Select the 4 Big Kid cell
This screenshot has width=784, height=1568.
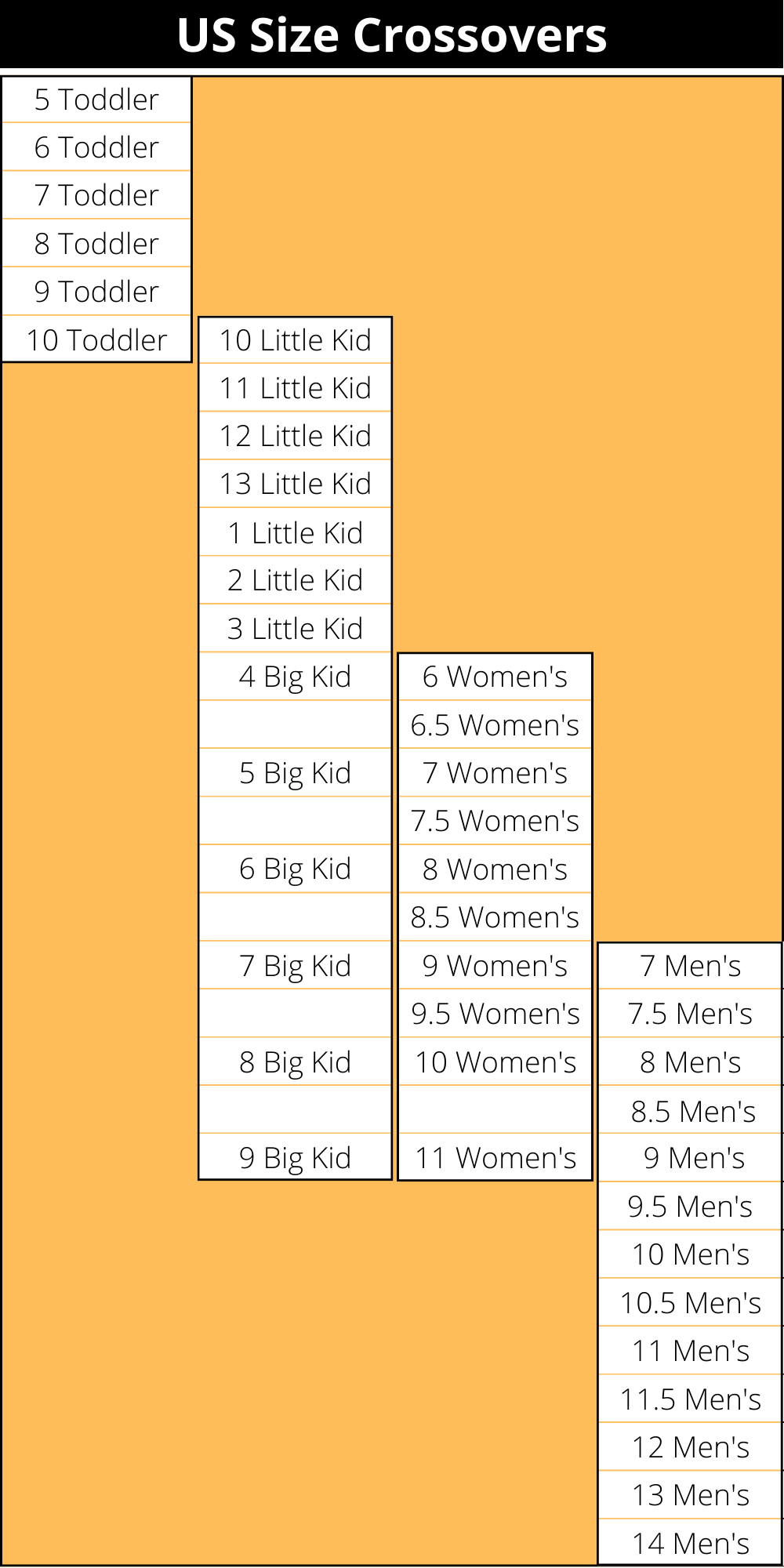pos(295,677)
